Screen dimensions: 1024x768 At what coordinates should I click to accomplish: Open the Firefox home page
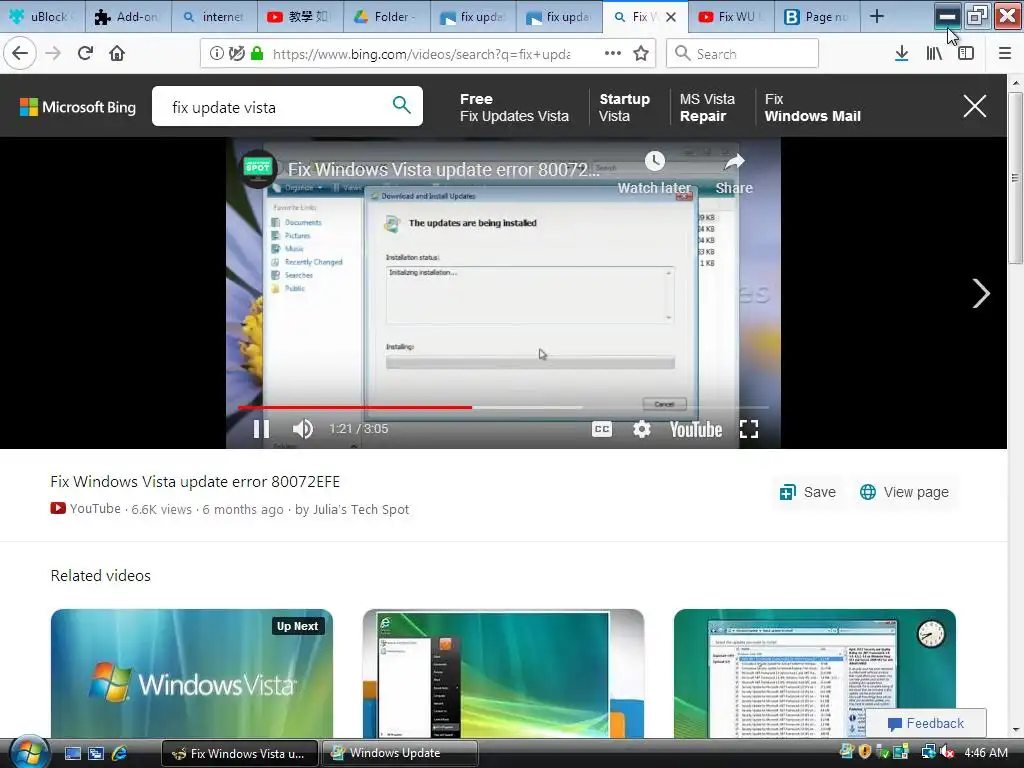117,53
